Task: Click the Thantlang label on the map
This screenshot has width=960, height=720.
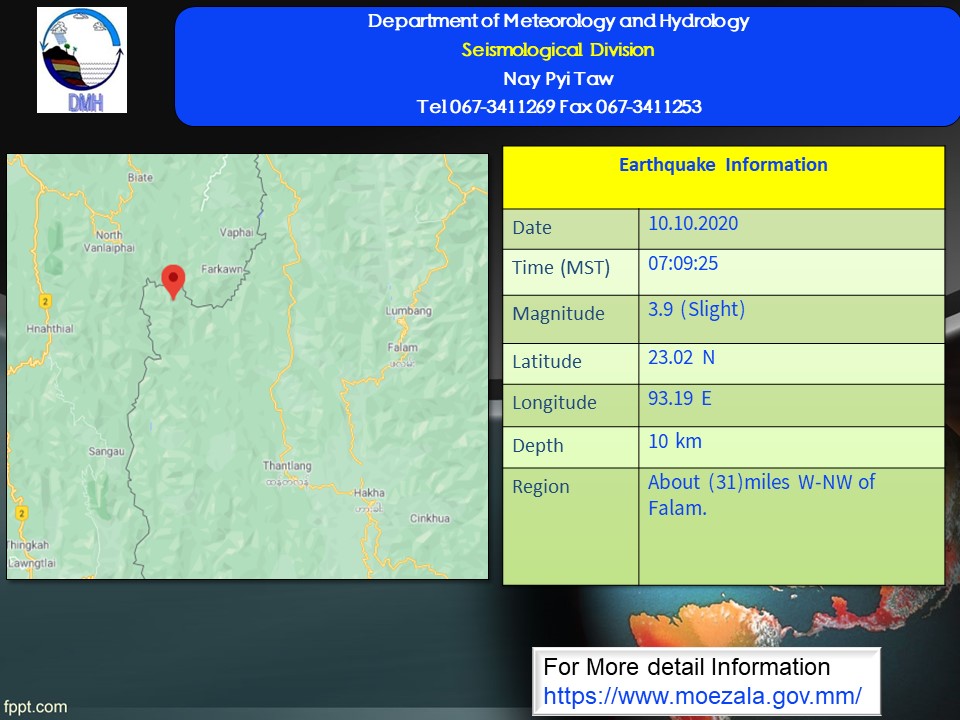Action: pos(287,466)
